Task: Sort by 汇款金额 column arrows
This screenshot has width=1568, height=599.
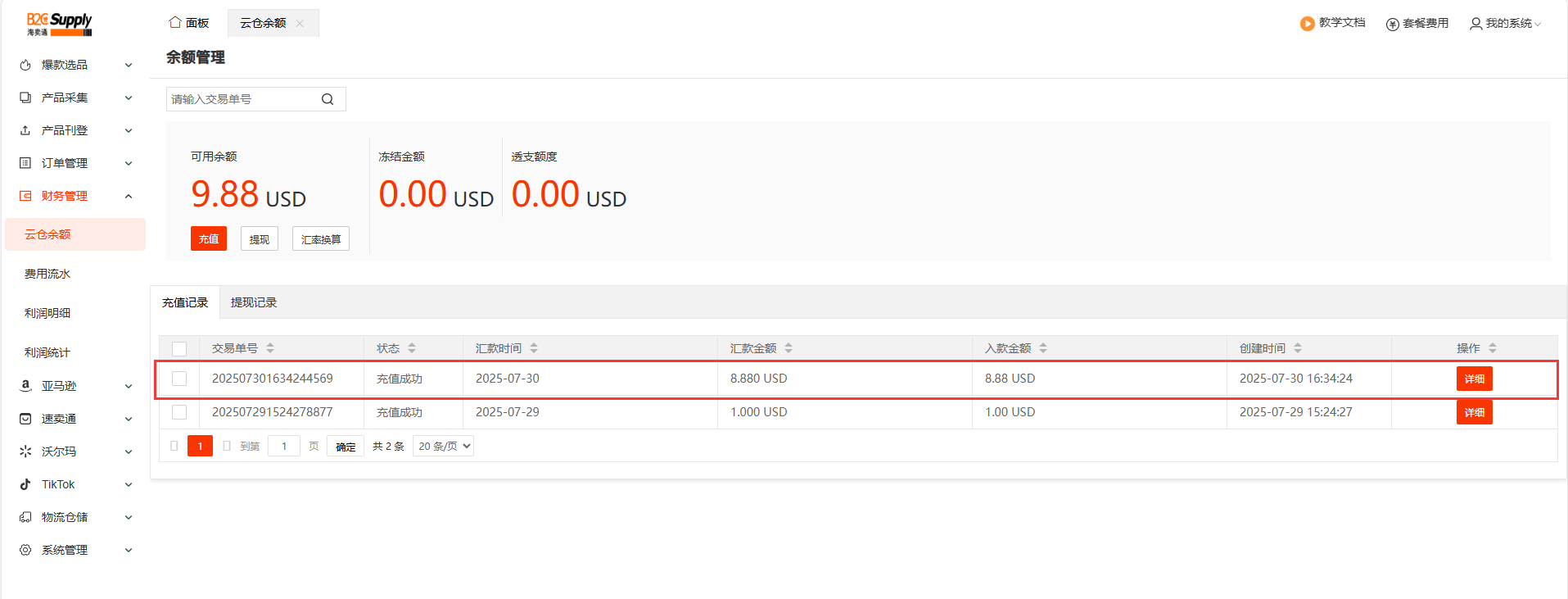Action: pyautogui.click(x=789, y=348)
